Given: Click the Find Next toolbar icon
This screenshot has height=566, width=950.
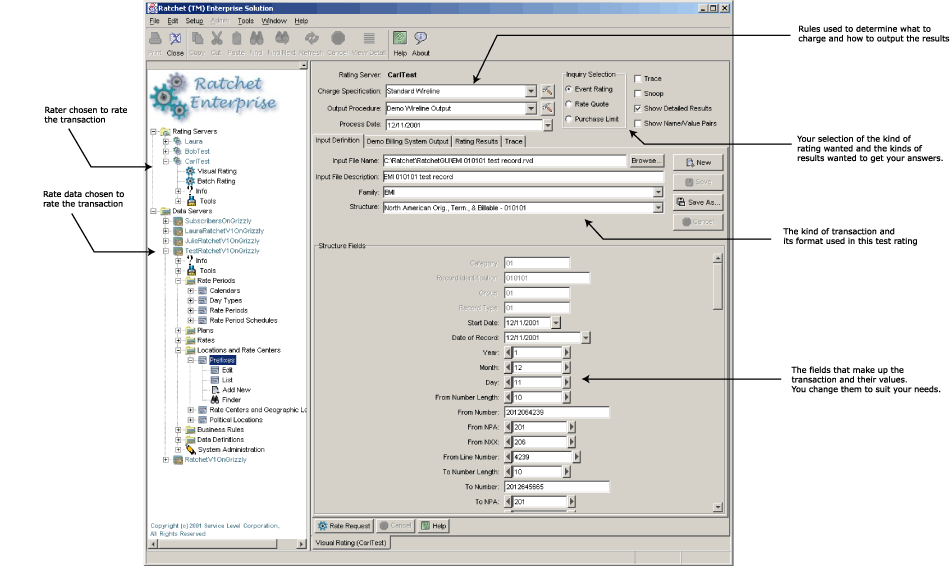Looking at the screenshot, I should coord(282,39).
